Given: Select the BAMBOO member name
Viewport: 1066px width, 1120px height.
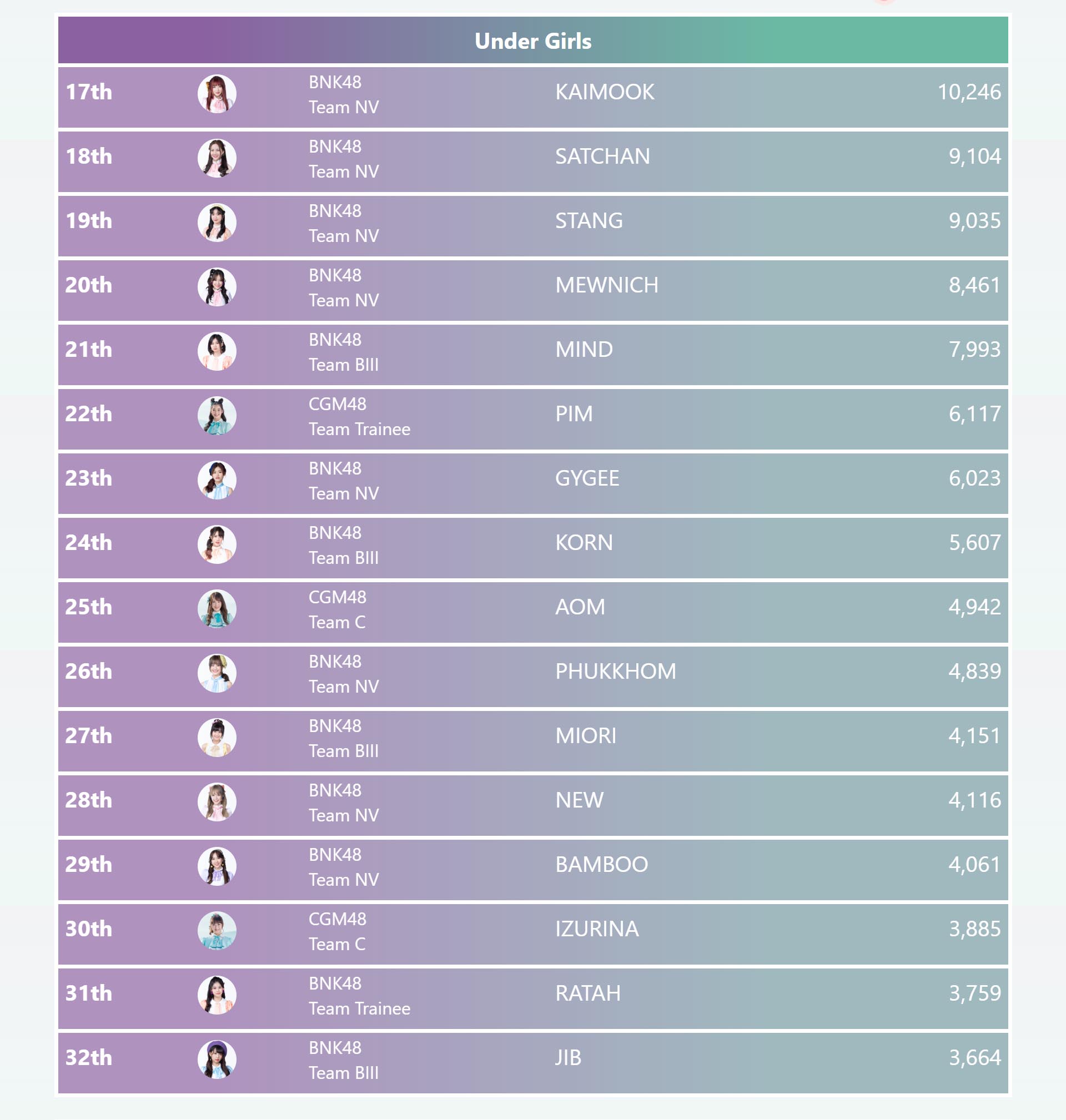Looking at the screenshot, I should point(601,865).
